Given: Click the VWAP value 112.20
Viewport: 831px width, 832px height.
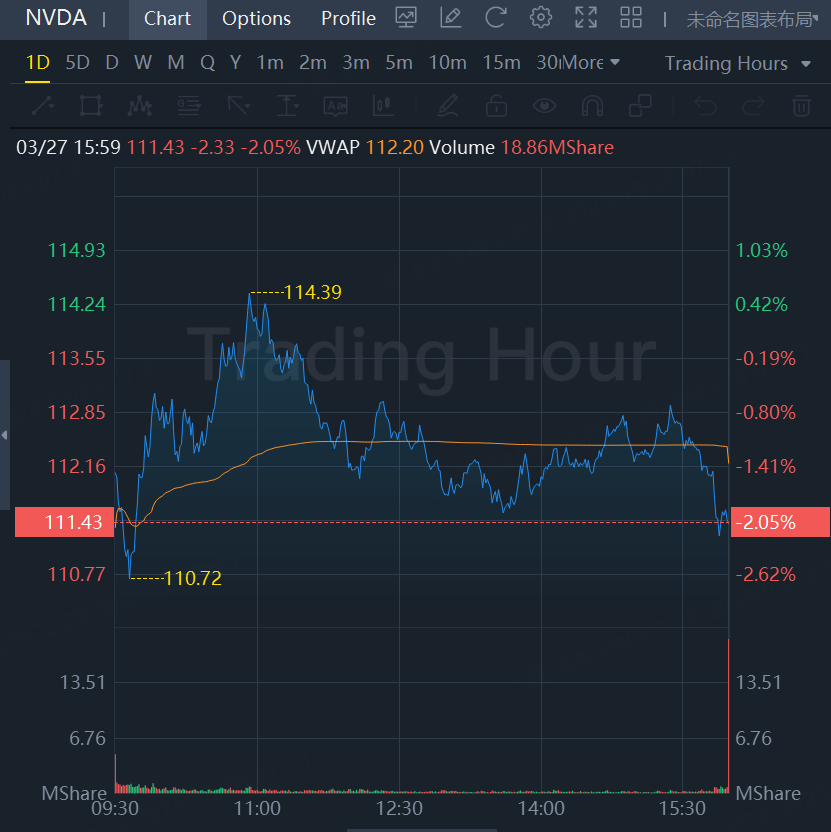Looking at the screenshot, I should pyautogui.click(x=395, y=147).
